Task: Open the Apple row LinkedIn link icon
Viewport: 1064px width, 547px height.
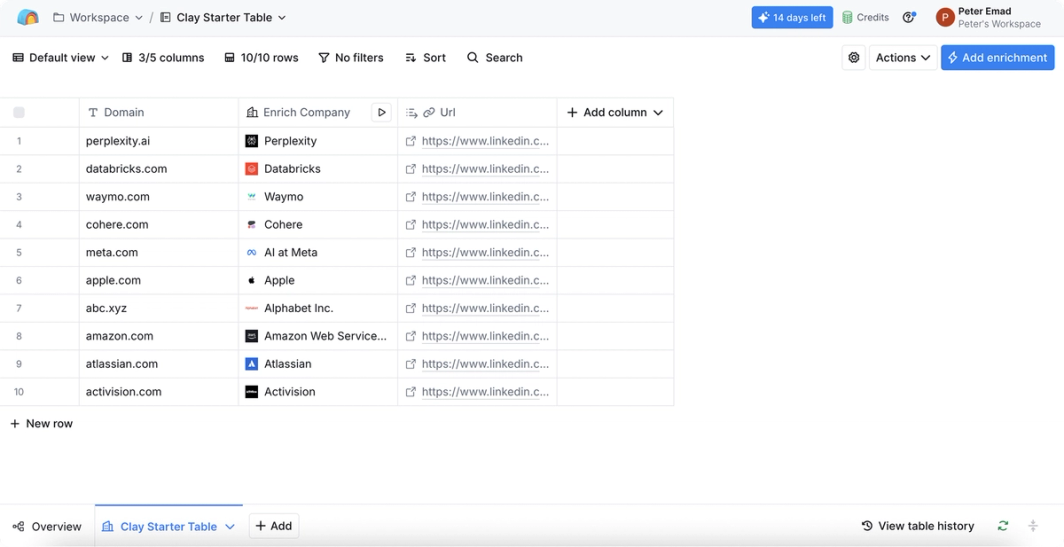Action: (x=411, y=280)
